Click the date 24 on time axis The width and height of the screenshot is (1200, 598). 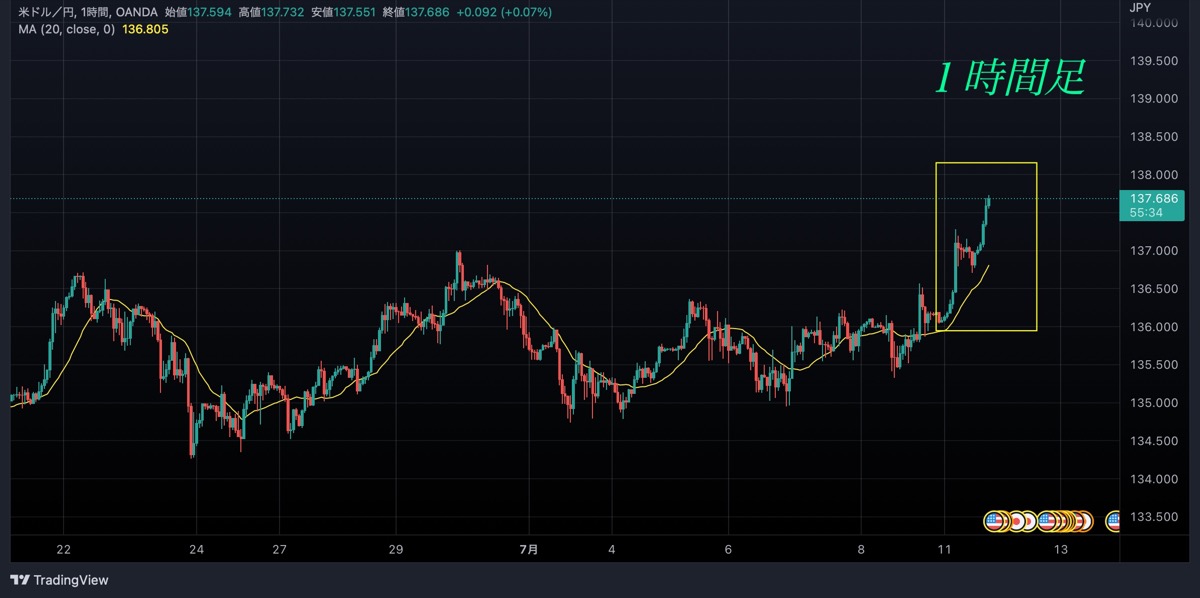point(196,549)
